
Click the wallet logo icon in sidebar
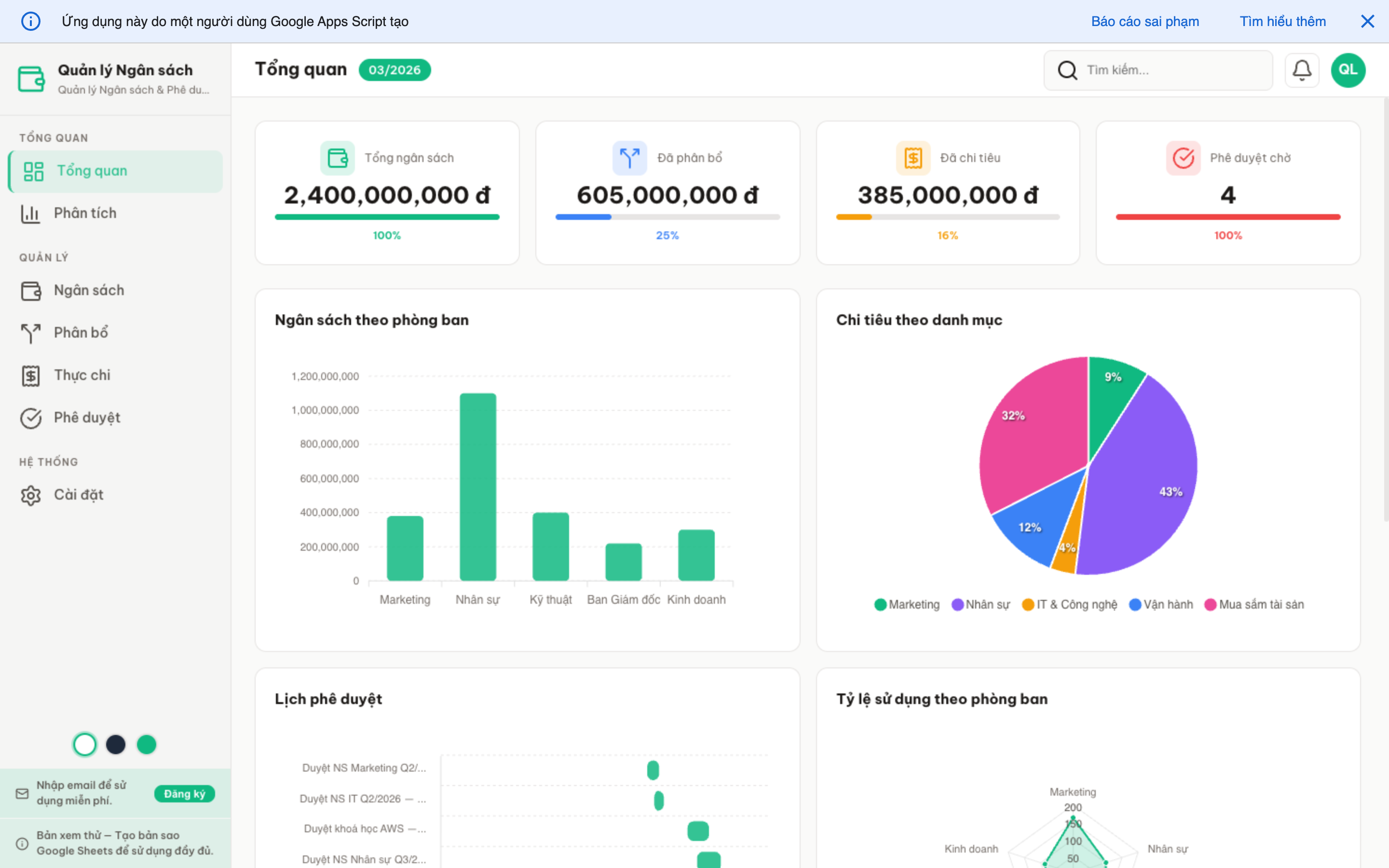click(31, 79)
